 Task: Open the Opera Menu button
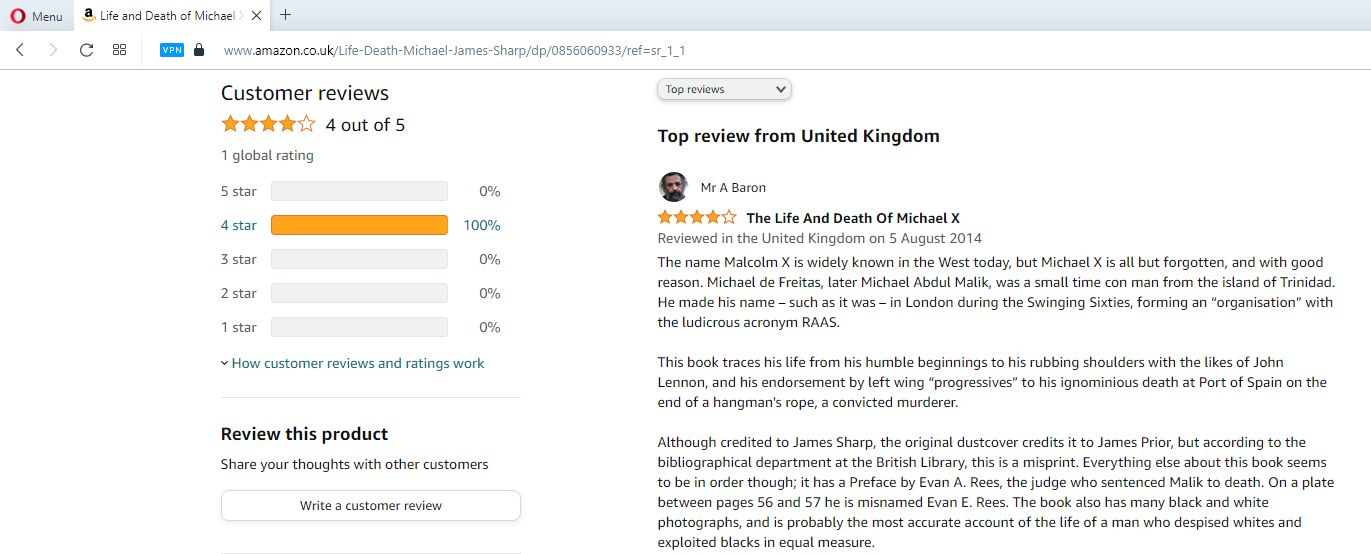click(36, 16)
